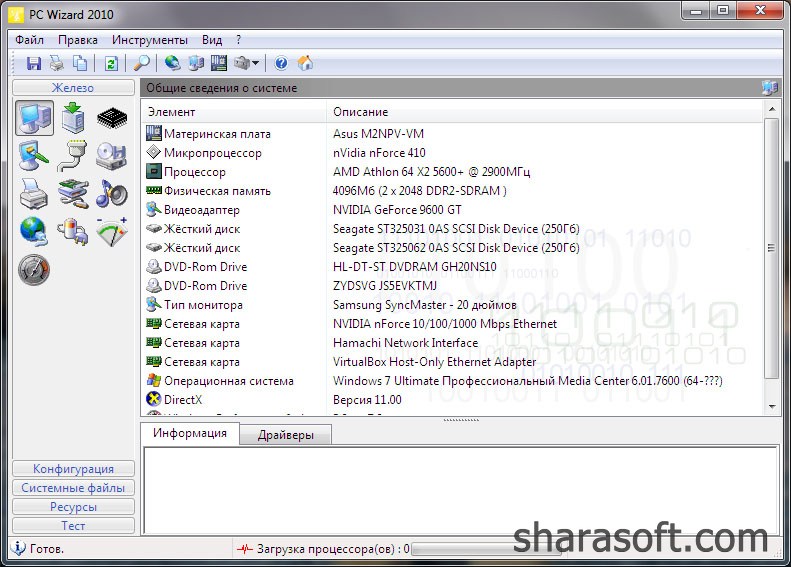Select the Voltage gauge sidebar icon
The width and height of the screenshot is (791, 567).
111,232
